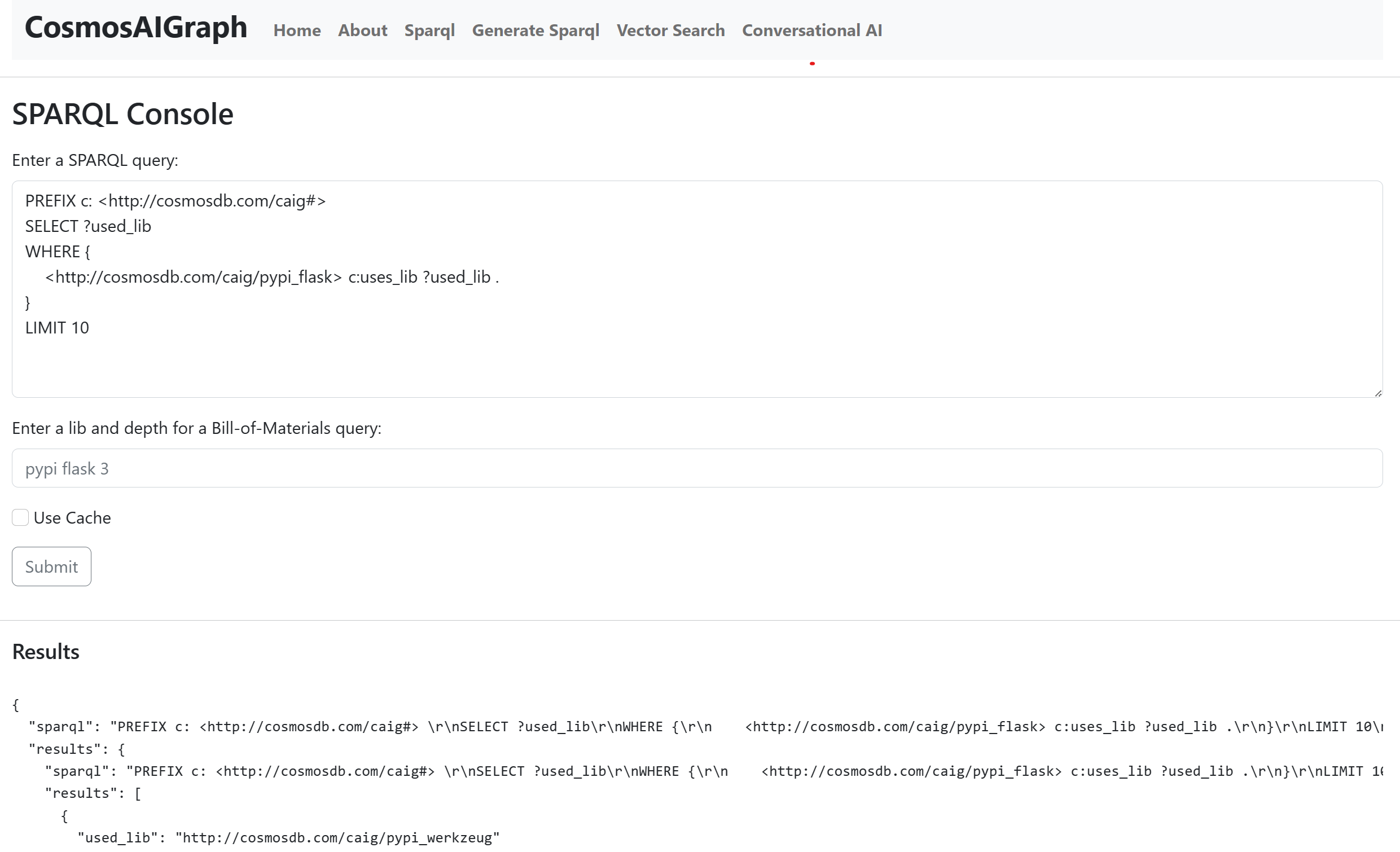
Task: Click the Home navigation item
Action: pos(297,30)
